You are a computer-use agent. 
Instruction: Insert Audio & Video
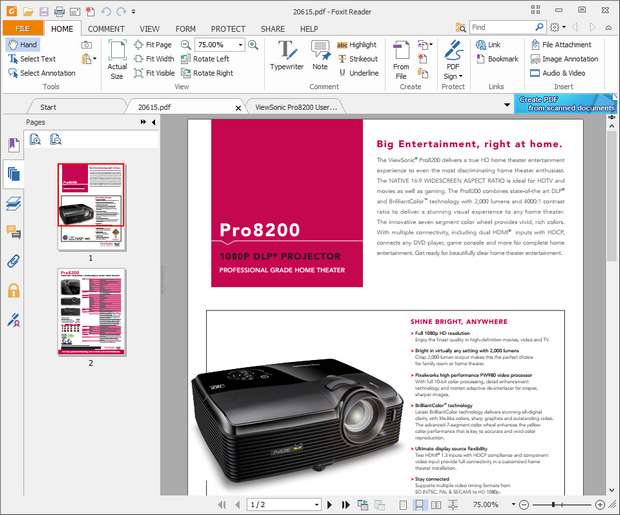click(558, 73)
